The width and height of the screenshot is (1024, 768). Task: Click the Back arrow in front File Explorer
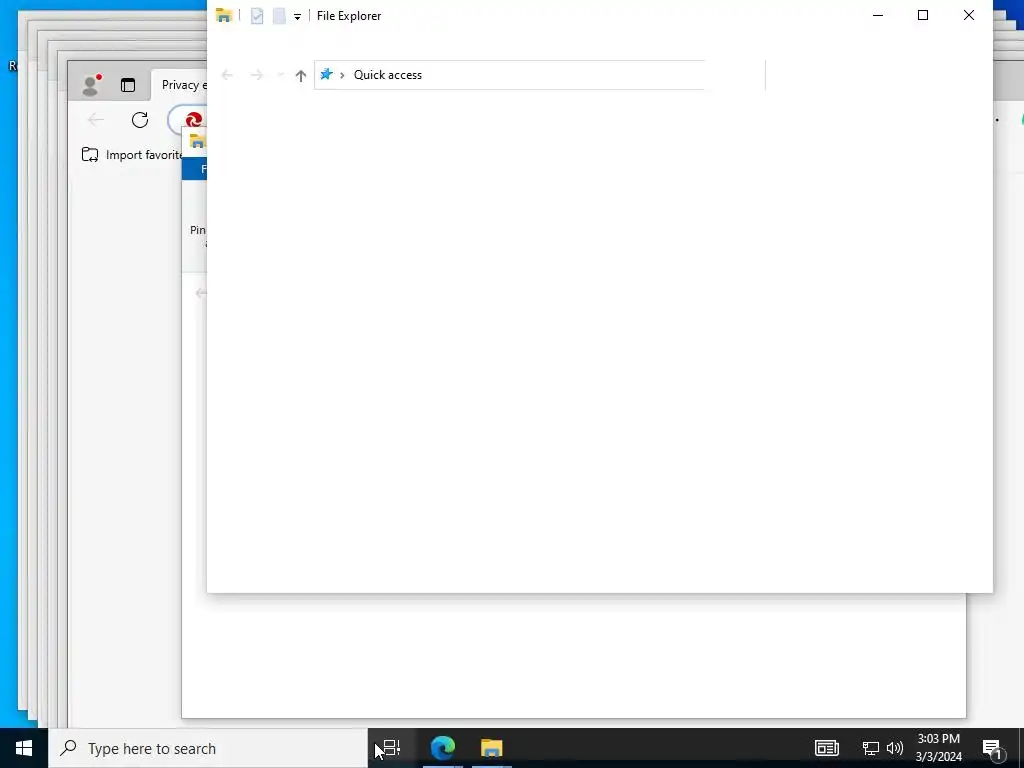[227, 75]
